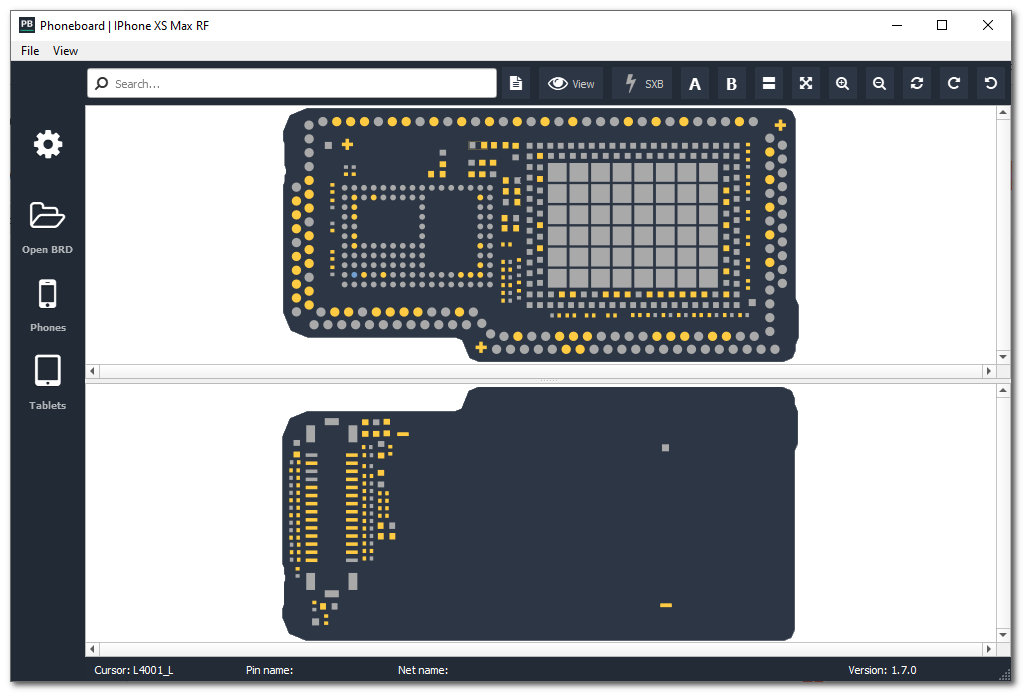The width and height of the screenshot is (1023, 693).
Task: Click bottom pane scroll up arrow
Action: click(x=1003, y=390)
